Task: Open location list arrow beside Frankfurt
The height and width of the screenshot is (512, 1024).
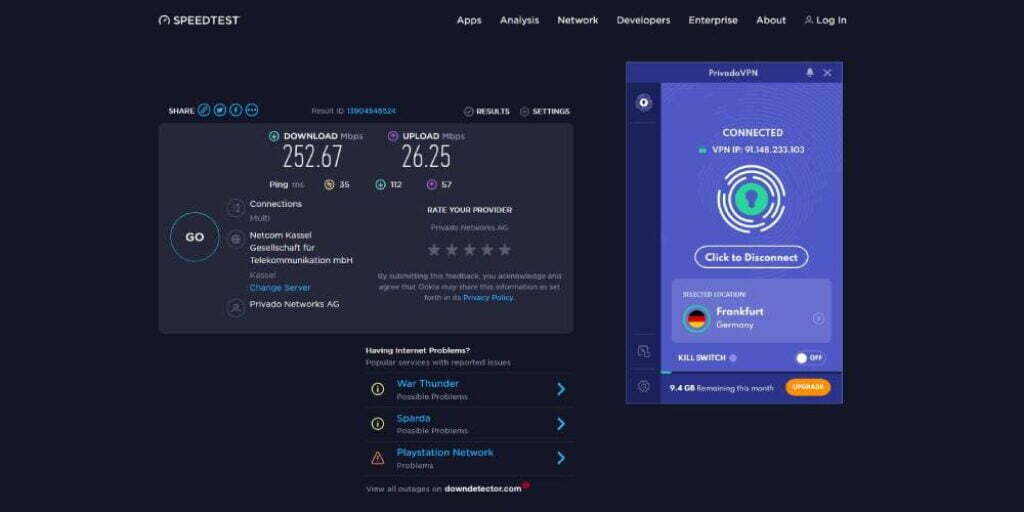Action: click(x=818, y=319)
